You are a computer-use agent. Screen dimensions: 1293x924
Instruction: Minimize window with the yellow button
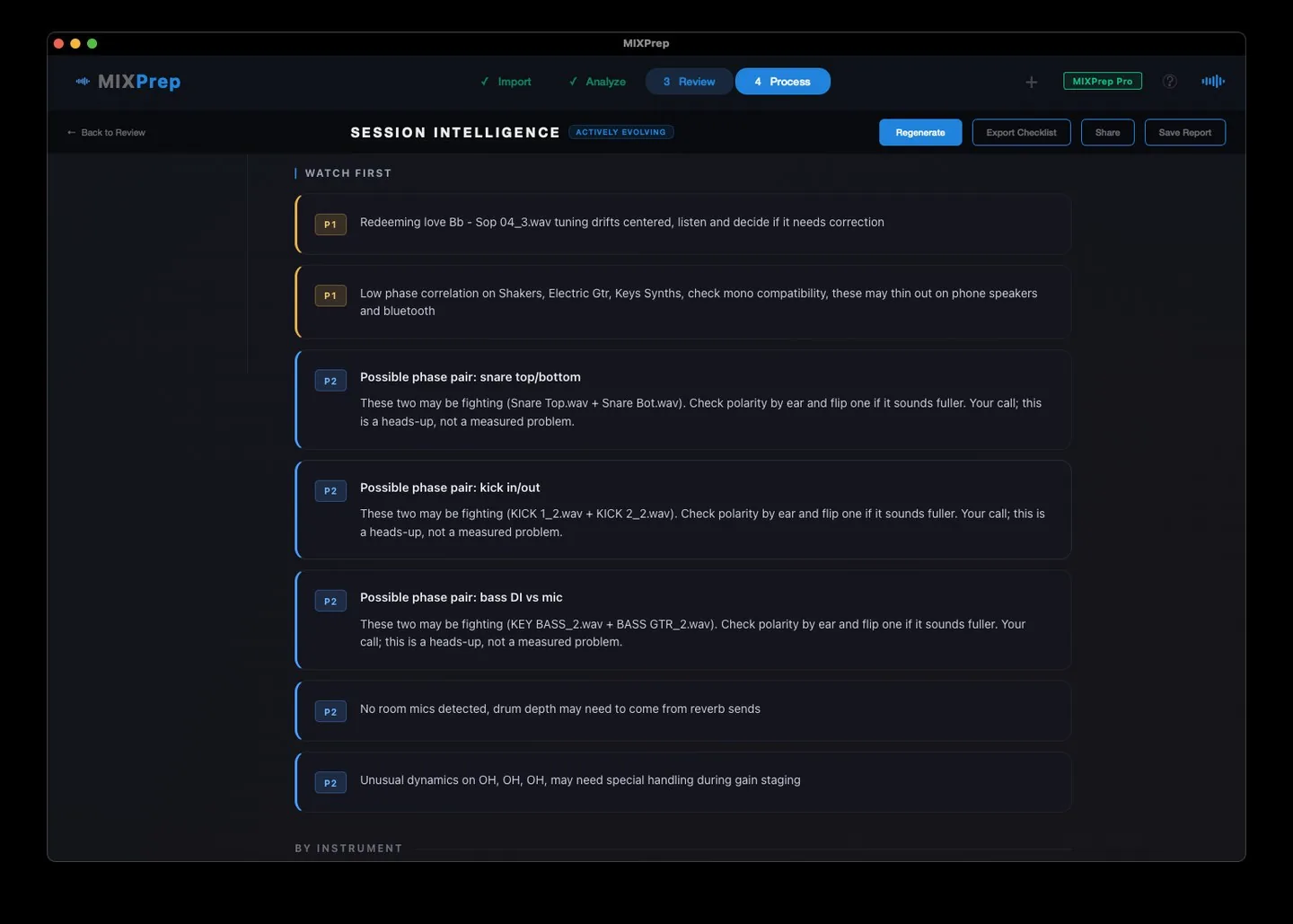[x=75, y=43]
